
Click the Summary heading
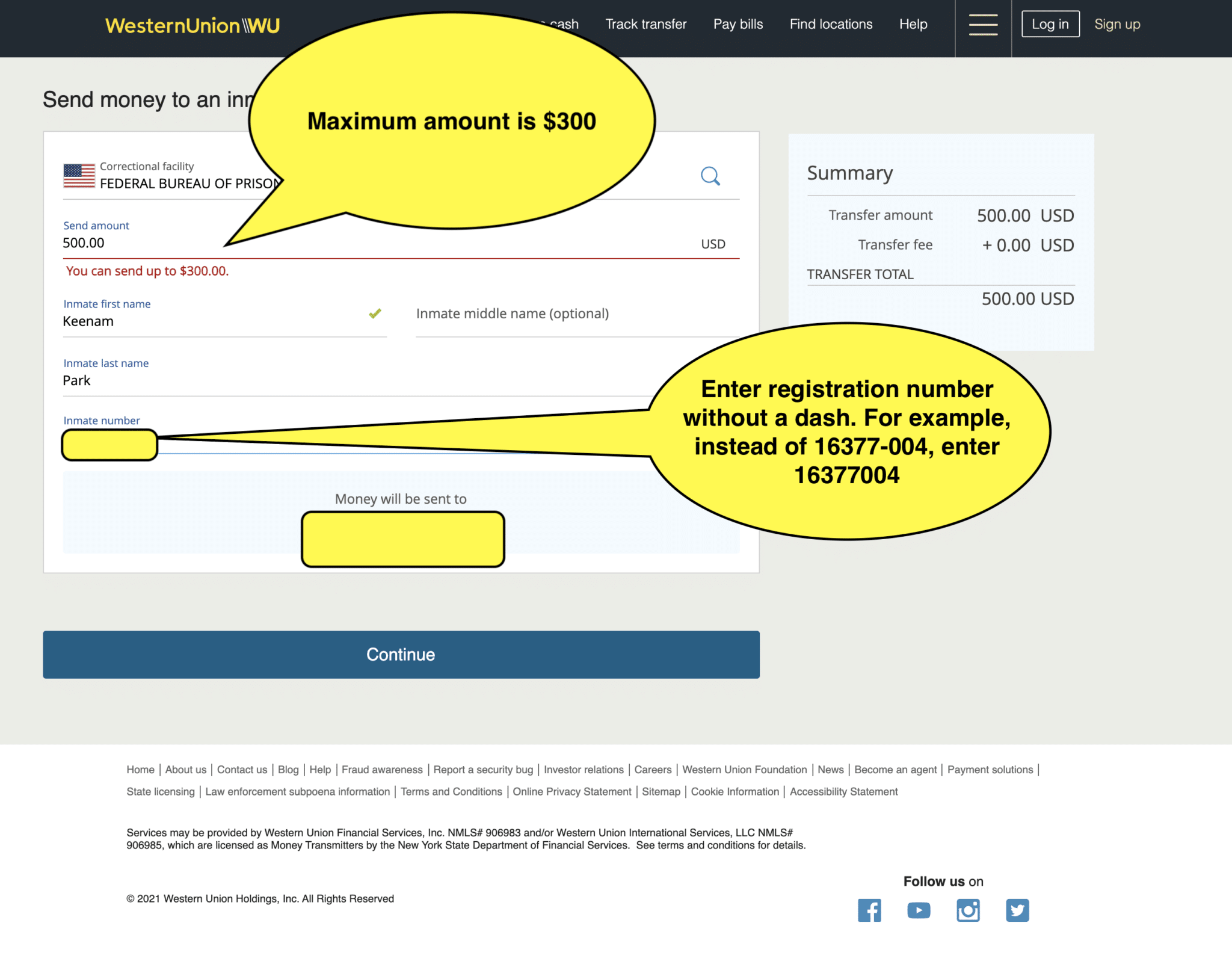(849, 173)
